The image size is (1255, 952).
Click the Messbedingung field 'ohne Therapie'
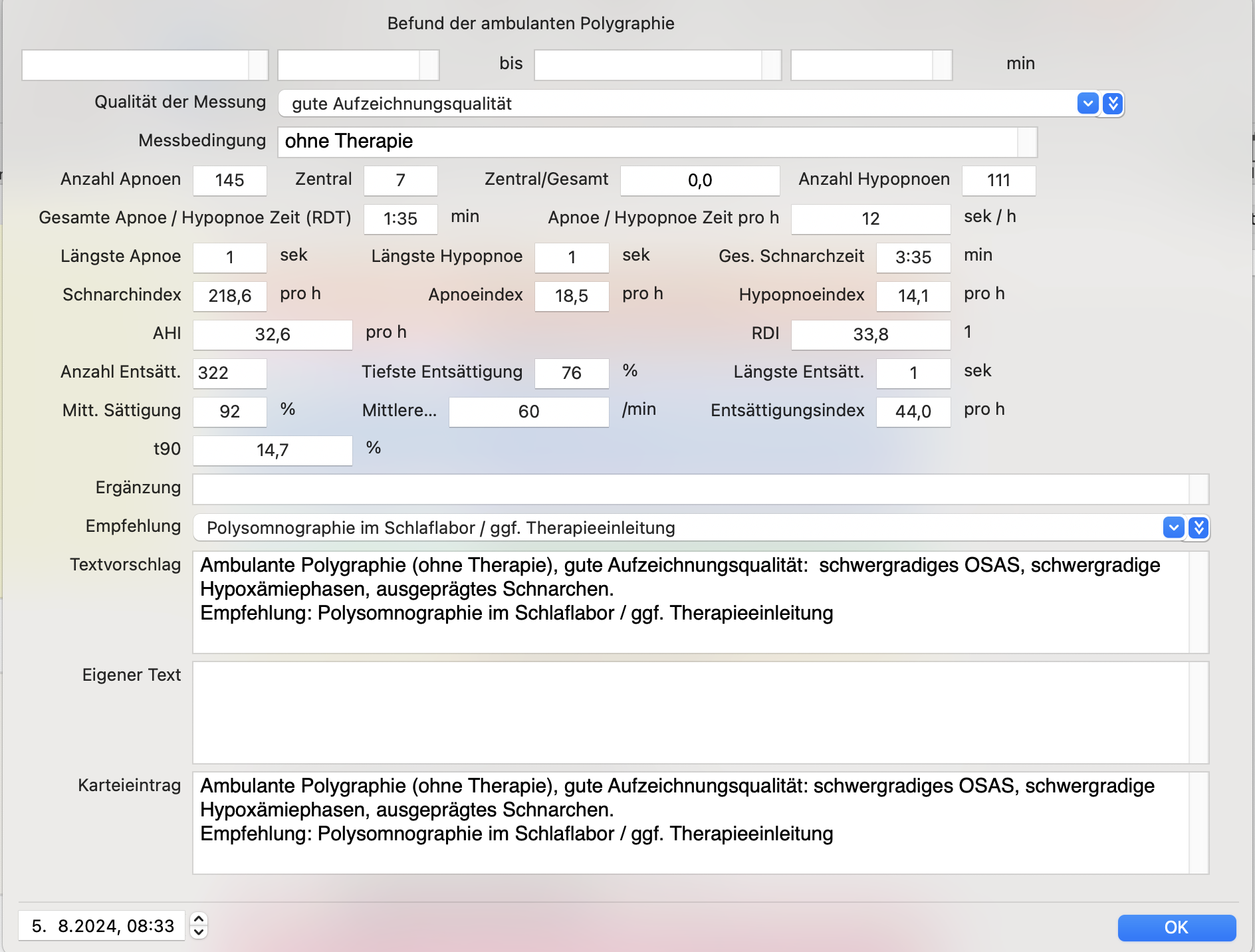657,142
